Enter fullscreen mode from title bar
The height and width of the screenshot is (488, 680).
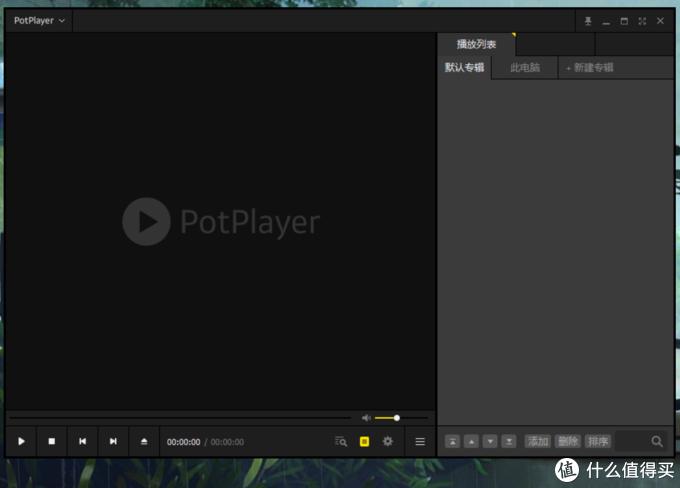click(x=642, y=20)
